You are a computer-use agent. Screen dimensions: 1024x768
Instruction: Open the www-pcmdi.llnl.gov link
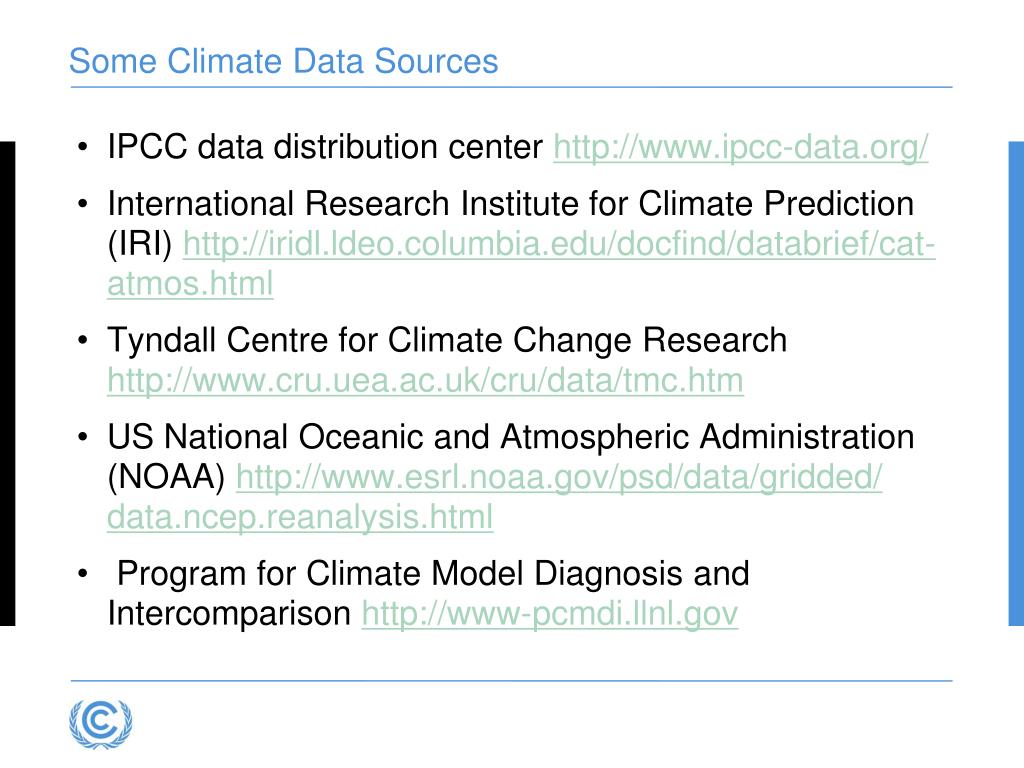tap(550, 614)
